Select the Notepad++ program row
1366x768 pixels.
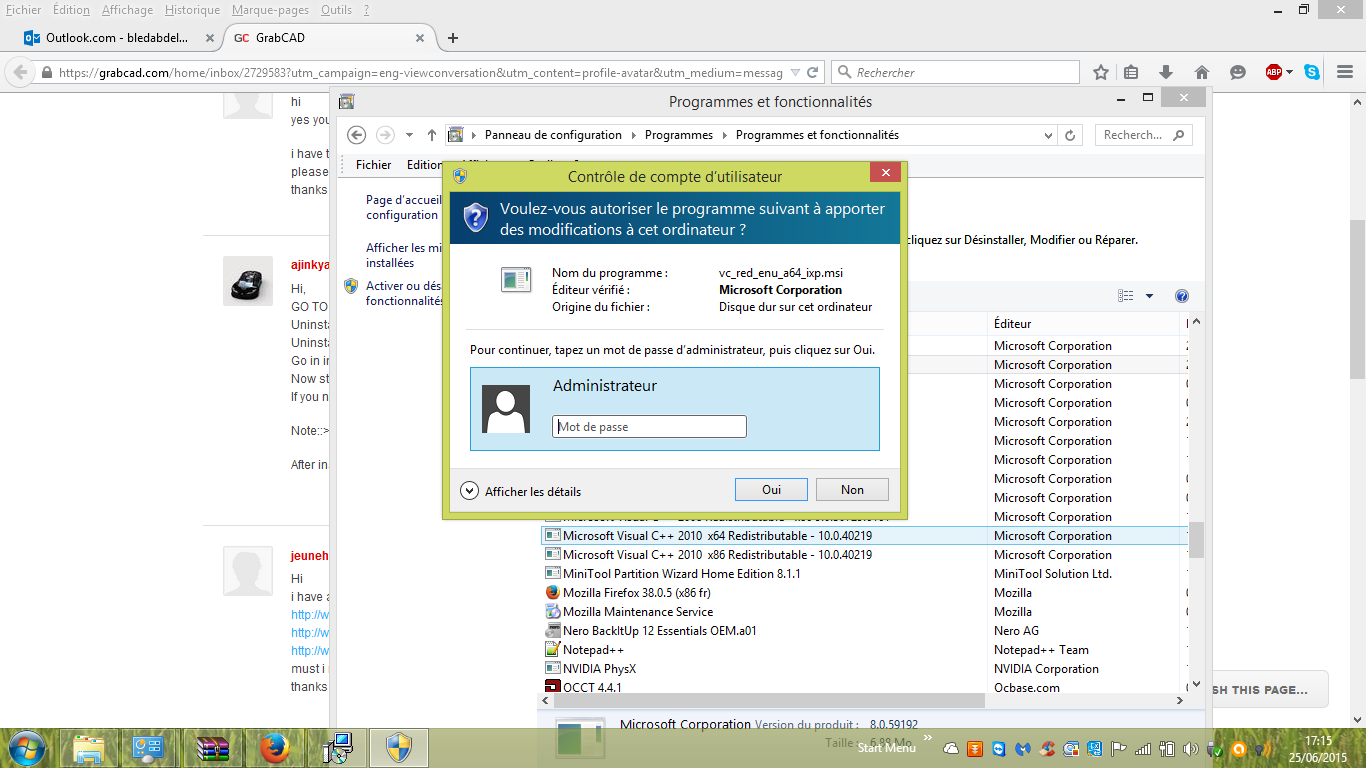tap(865, 650)
